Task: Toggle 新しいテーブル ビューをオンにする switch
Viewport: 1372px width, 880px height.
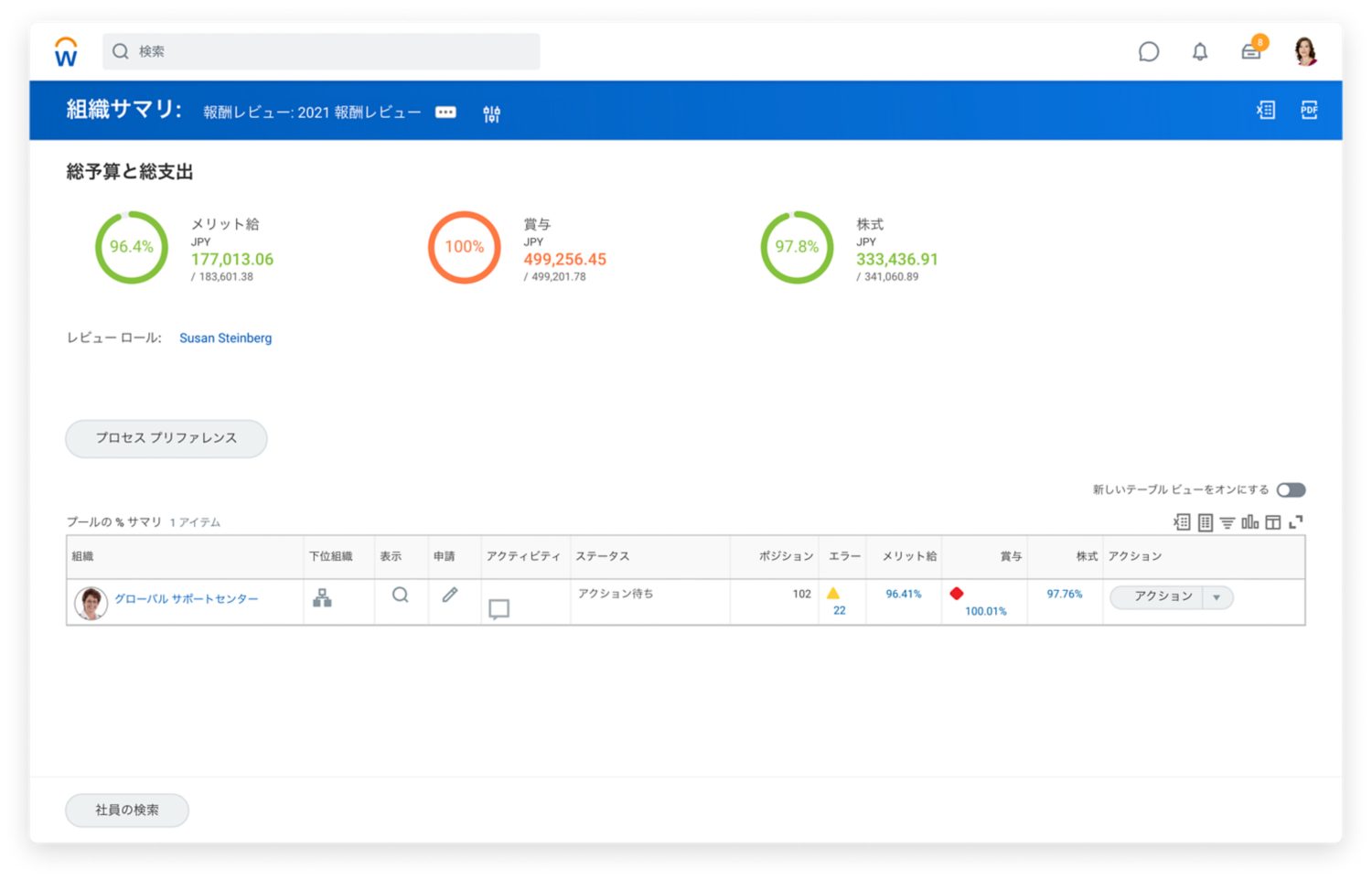Action: (1291, 490)
